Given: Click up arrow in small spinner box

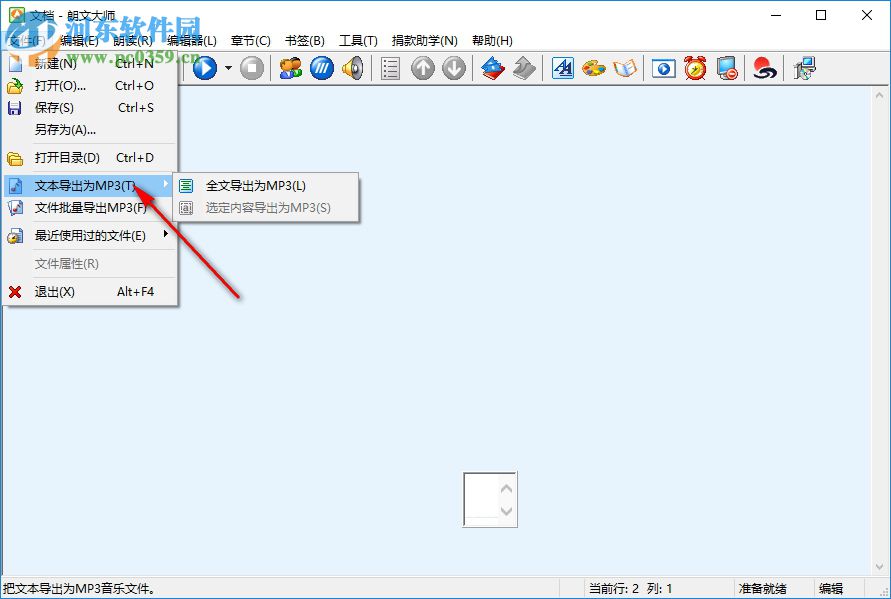Looking at the screenshot, I should (506, 489).
